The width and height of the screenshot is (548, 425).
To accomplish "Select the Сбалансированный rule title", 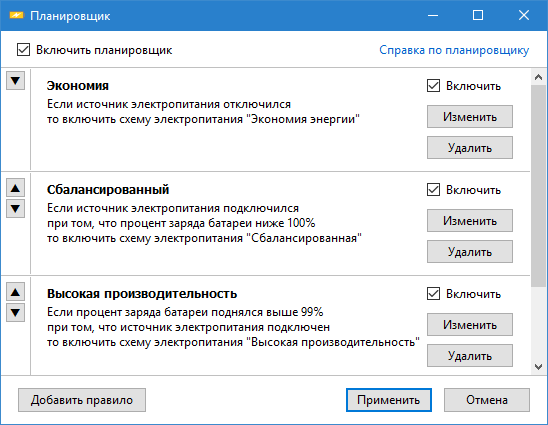I will (x=108, y=190).
